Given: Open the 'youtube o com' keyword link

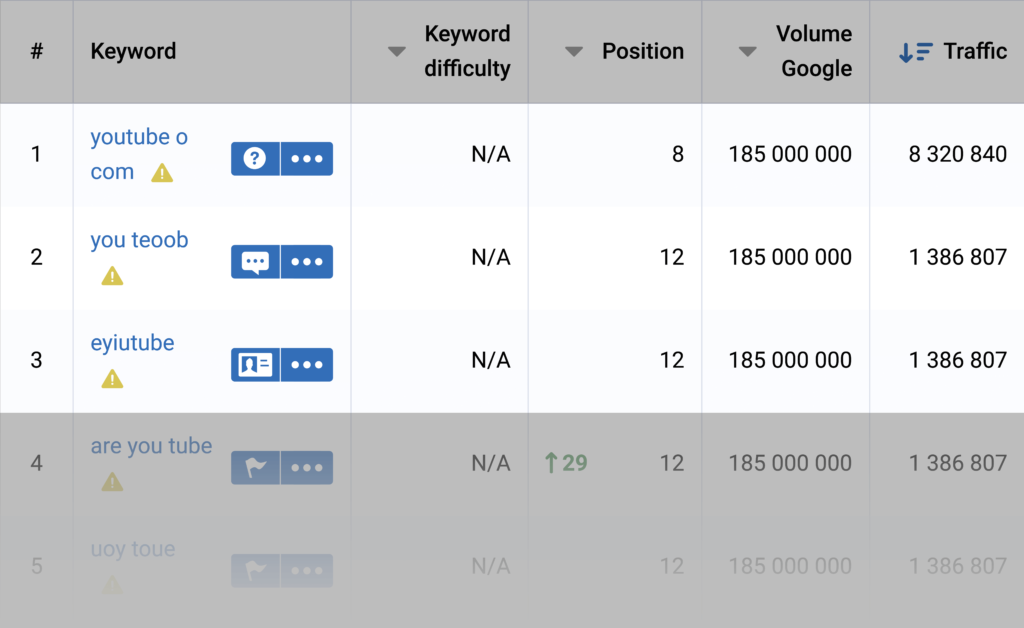Looking at the screenshot, I should click(139, 154).
